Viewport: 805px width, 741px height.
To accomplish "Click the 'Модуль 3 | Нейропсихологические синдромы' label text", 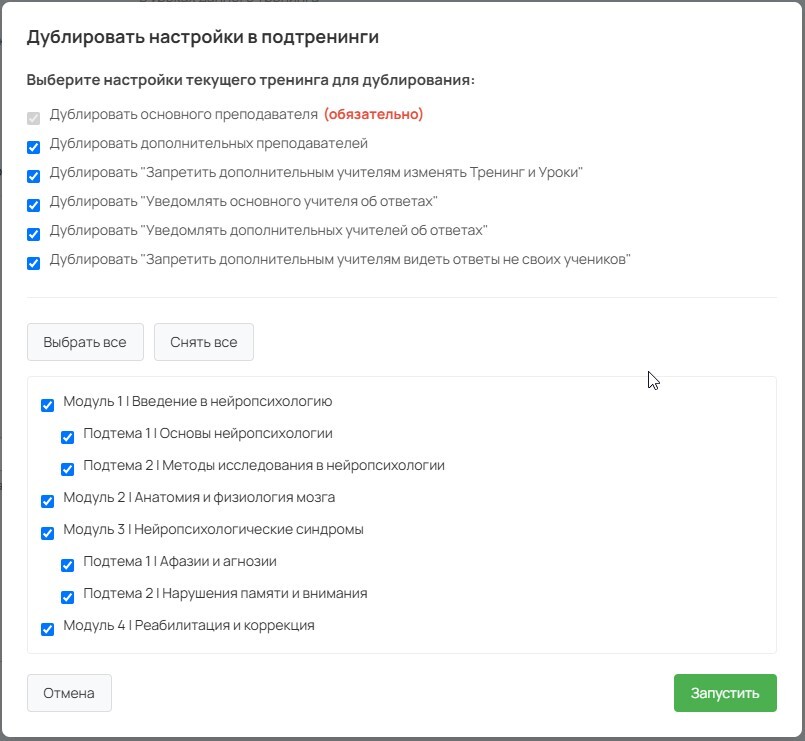I will click(213, 529).
